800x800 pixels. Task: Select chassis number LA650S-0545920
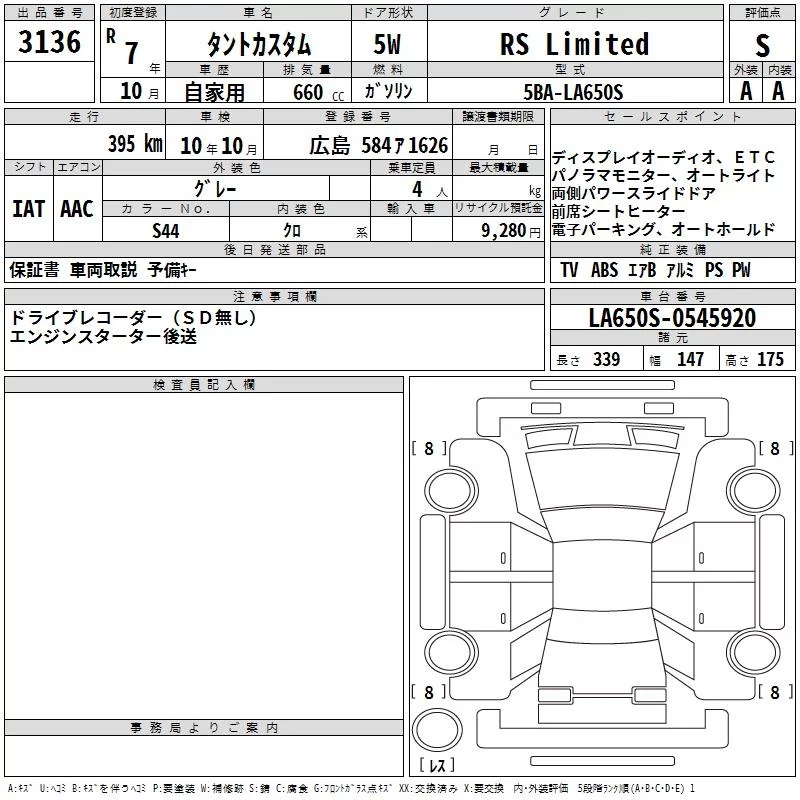tap(672, 318)
